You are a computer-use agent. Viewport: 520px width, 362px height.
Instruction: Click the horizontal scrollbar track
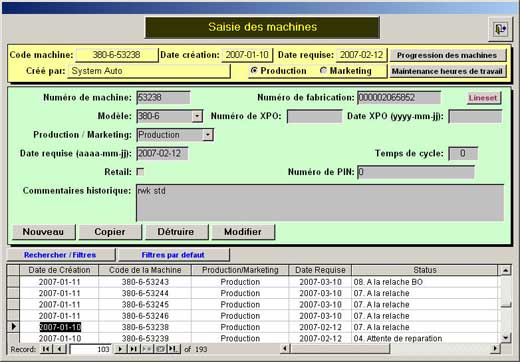tap(440, 349)
